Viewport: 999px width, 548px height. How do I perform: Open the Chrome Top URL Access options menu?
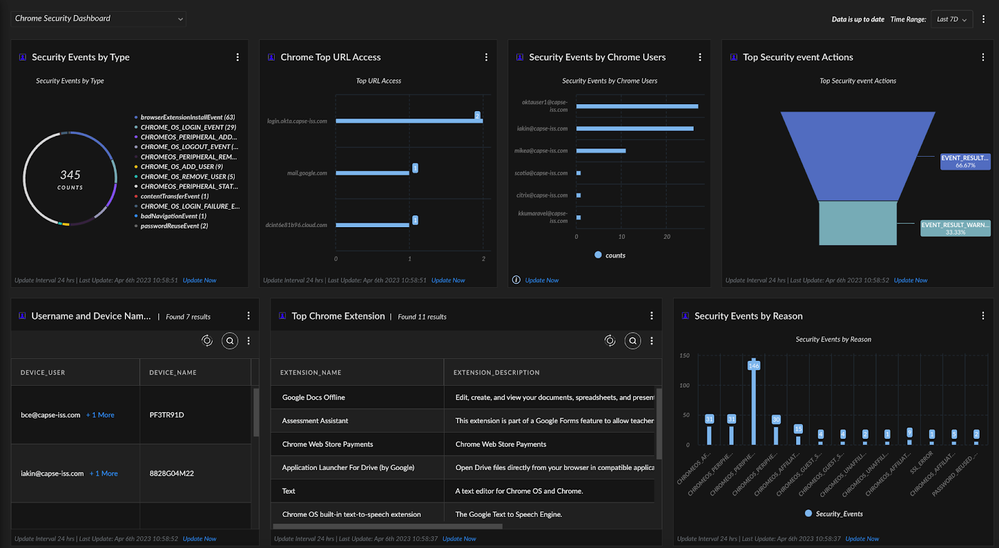[486, 57]
